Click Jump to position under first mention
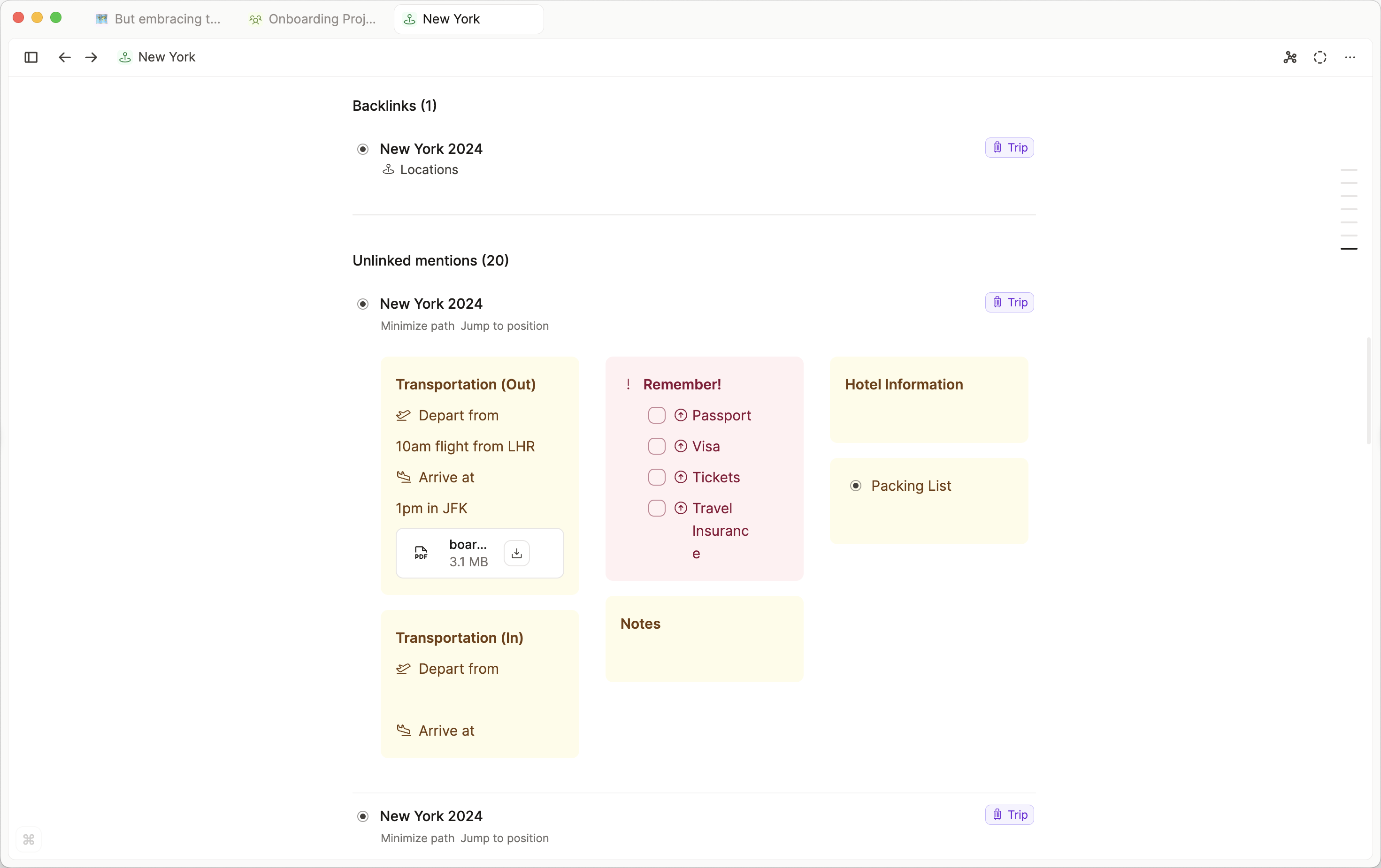 pos(505,326)
